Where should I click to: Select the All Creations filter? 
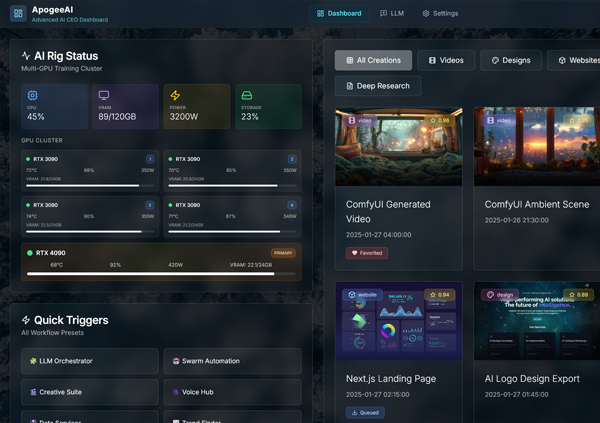pos(373,60)
